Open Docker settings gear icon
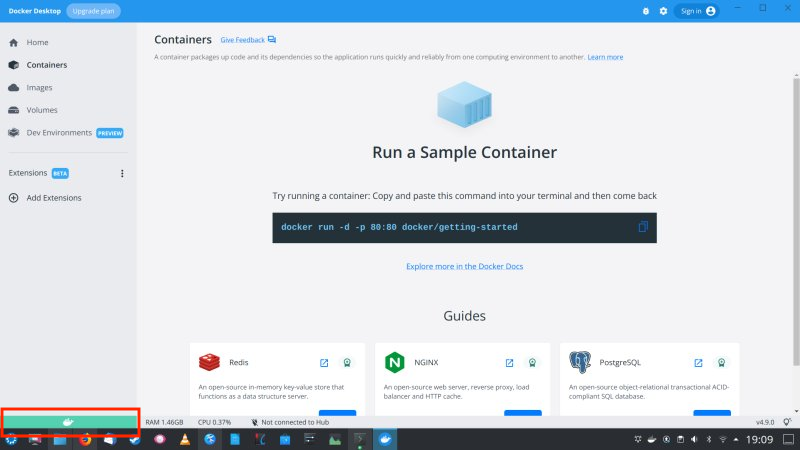The width and height of the screenshot is (800, 450). point(663,11)
